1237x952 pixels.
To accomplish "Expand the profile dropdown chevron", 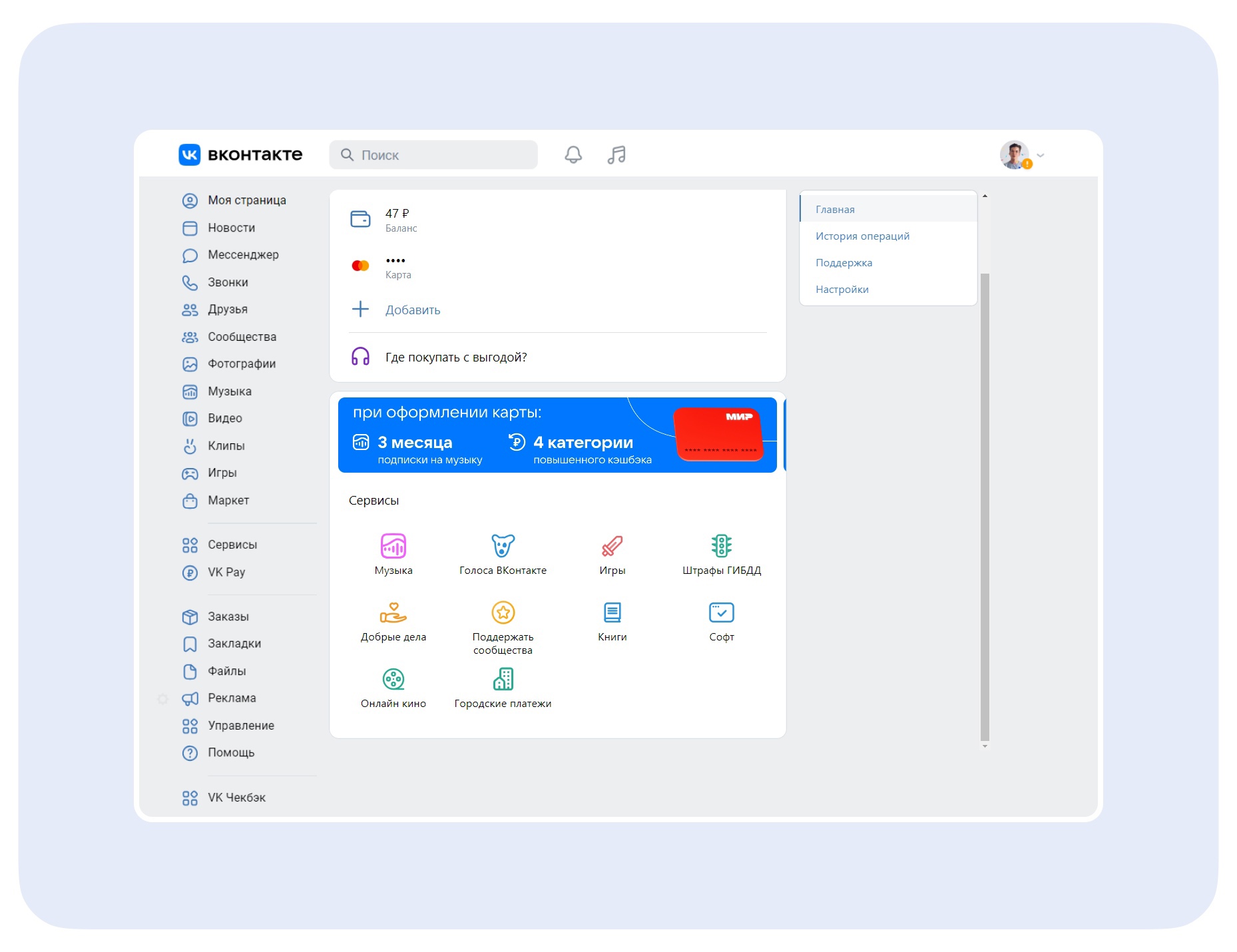I will click(x=1041, y=156).
